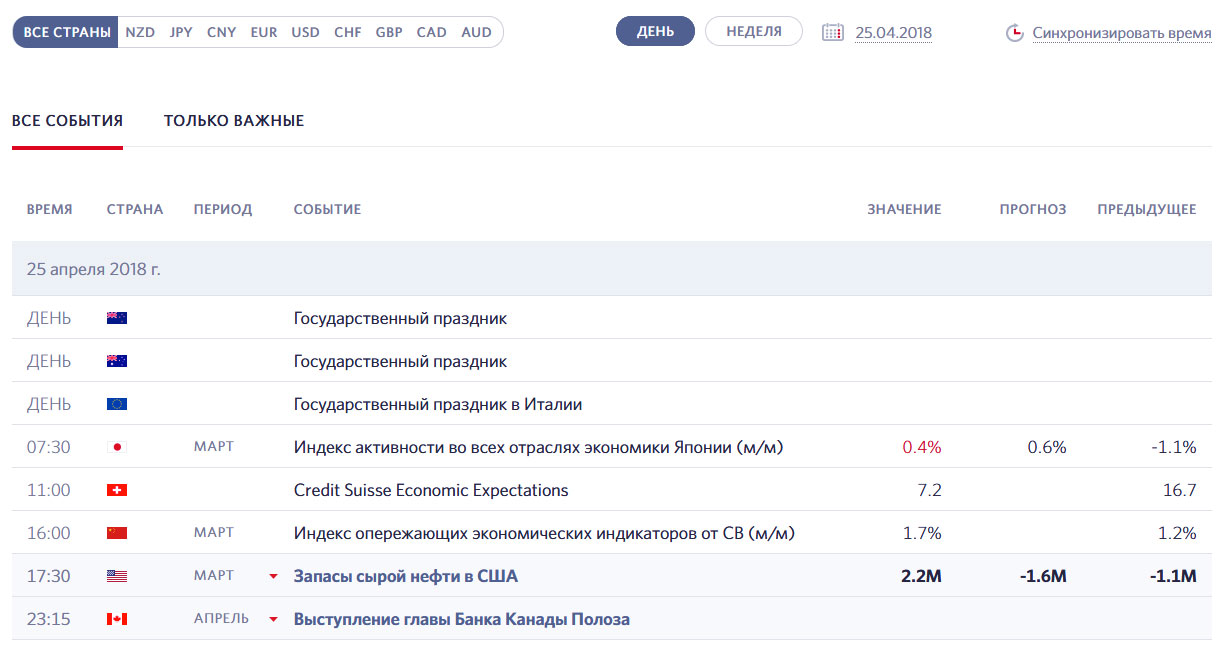The width and height of the screenshot is (1228, 646).
Task: Select the Canada flag at 23:15
Action: pos(117,619)
